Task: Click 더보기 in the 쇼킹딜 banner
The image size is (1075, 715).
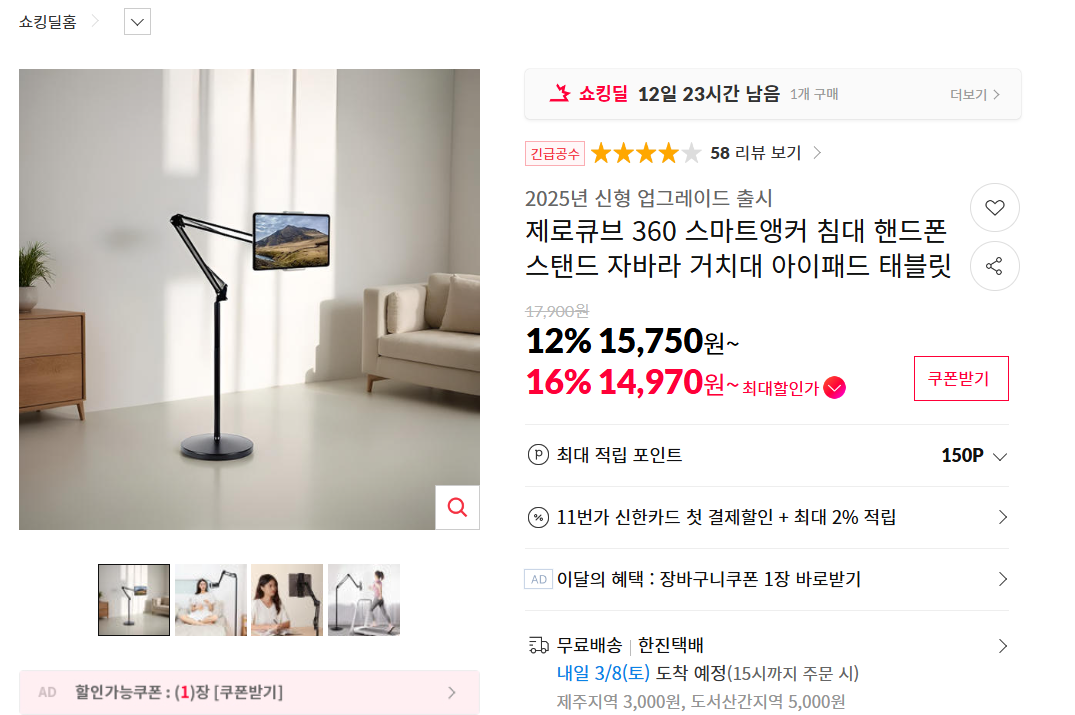Action: (x=974, y=95)
